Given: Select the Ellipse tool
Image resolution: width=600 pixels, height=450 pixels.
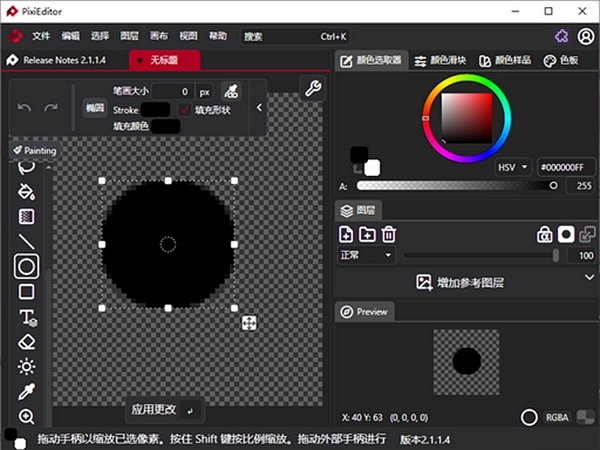Looking at the screenshot, I should 26,266.
